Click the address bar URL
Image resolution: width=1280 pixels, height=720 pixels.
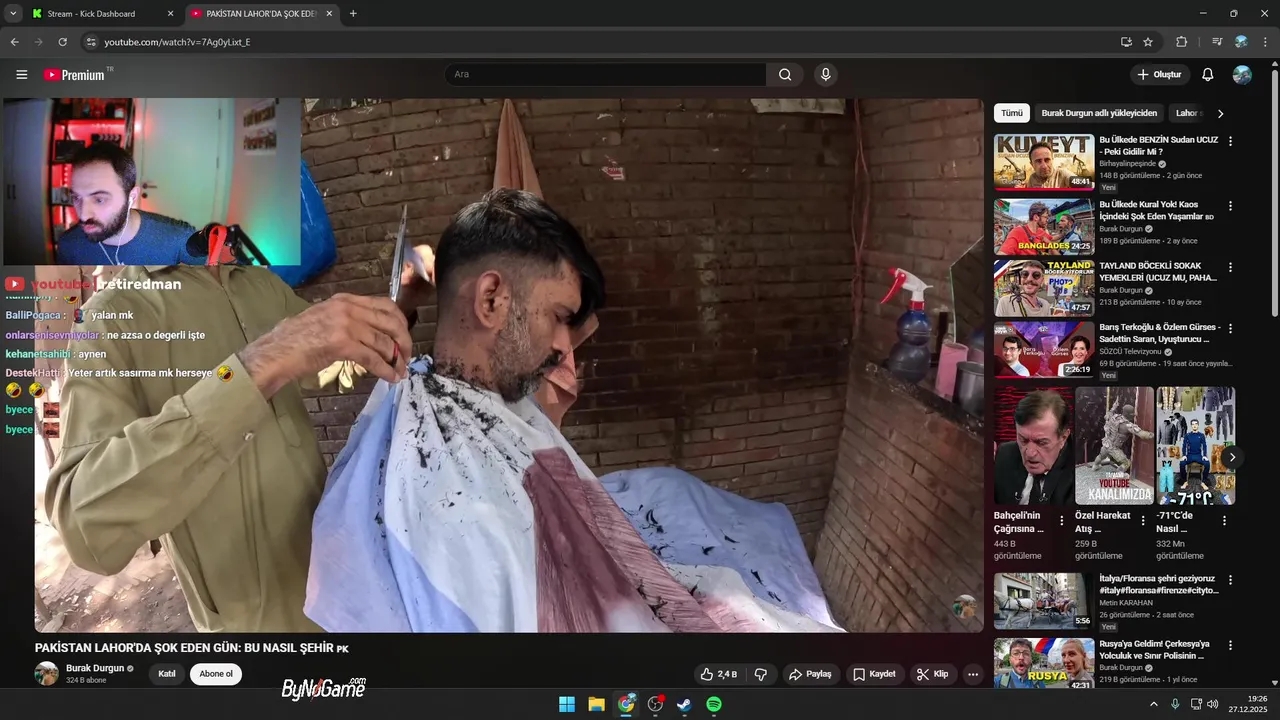[x=177, y=42]
